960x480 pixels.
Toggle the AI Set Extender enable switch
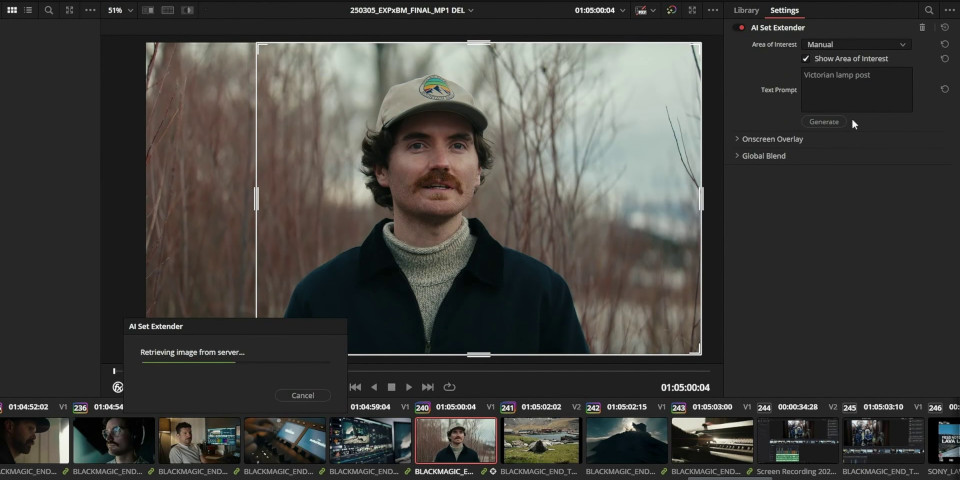[740, 28]
